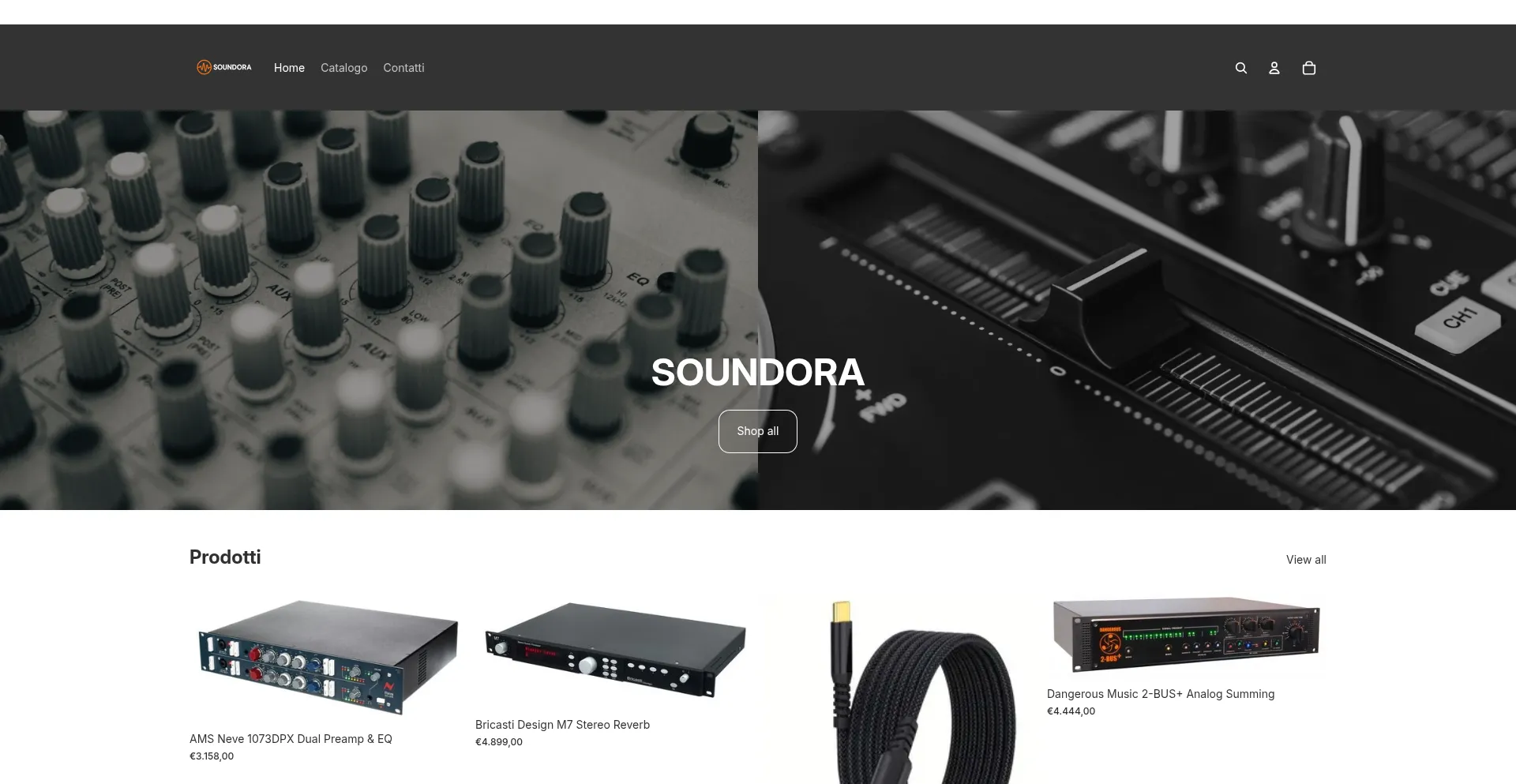
Task: Click the SOUNDORA hero banner heading
Action: pyautogui.click(x=757, y=373)
